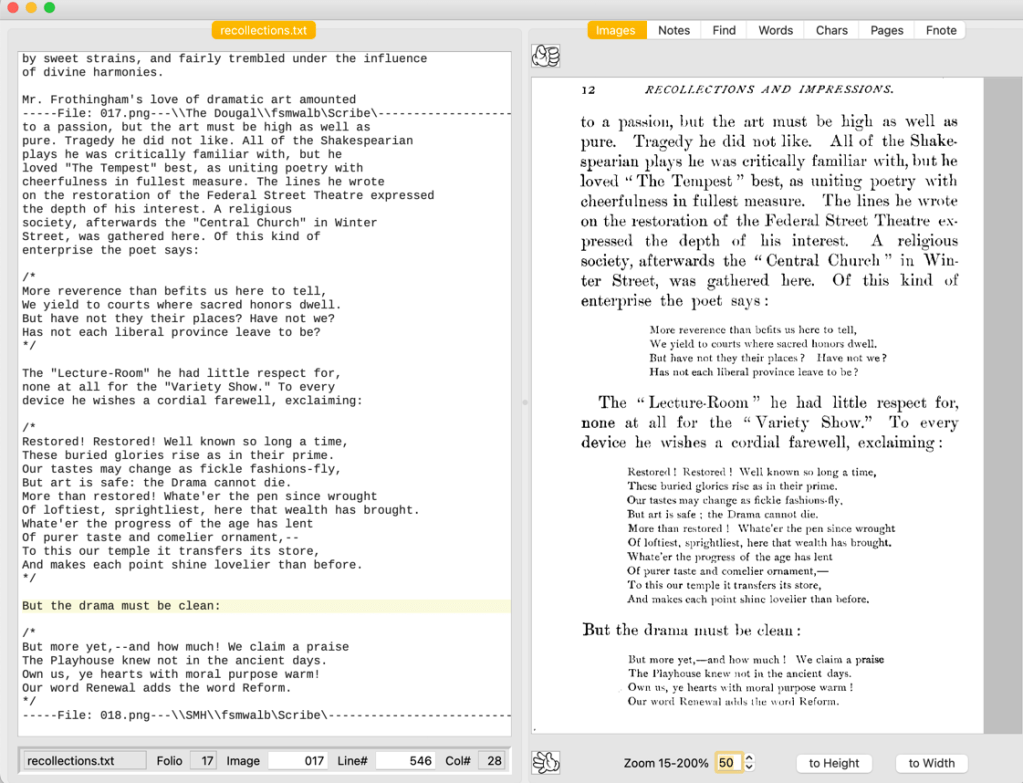Select the Chars tab

tap(831, 30)
